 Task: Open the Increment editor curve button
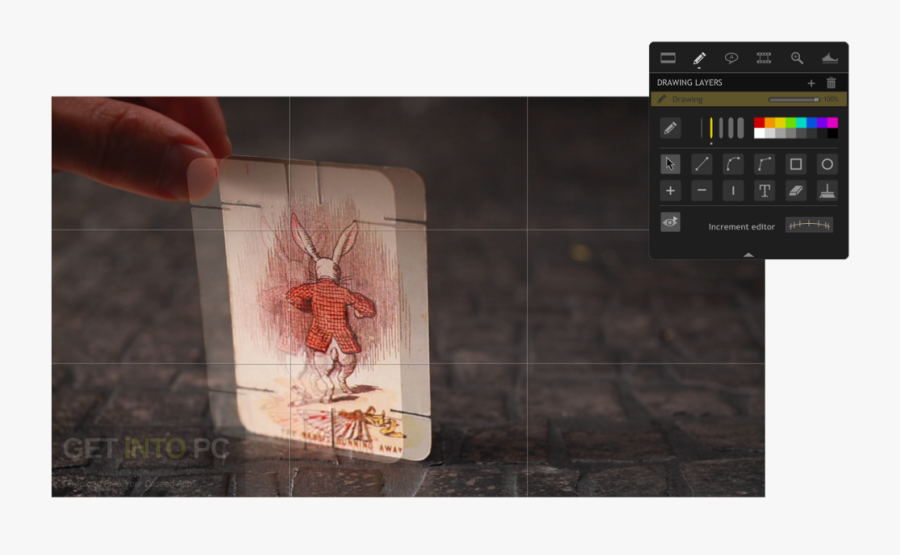[809, 225]
